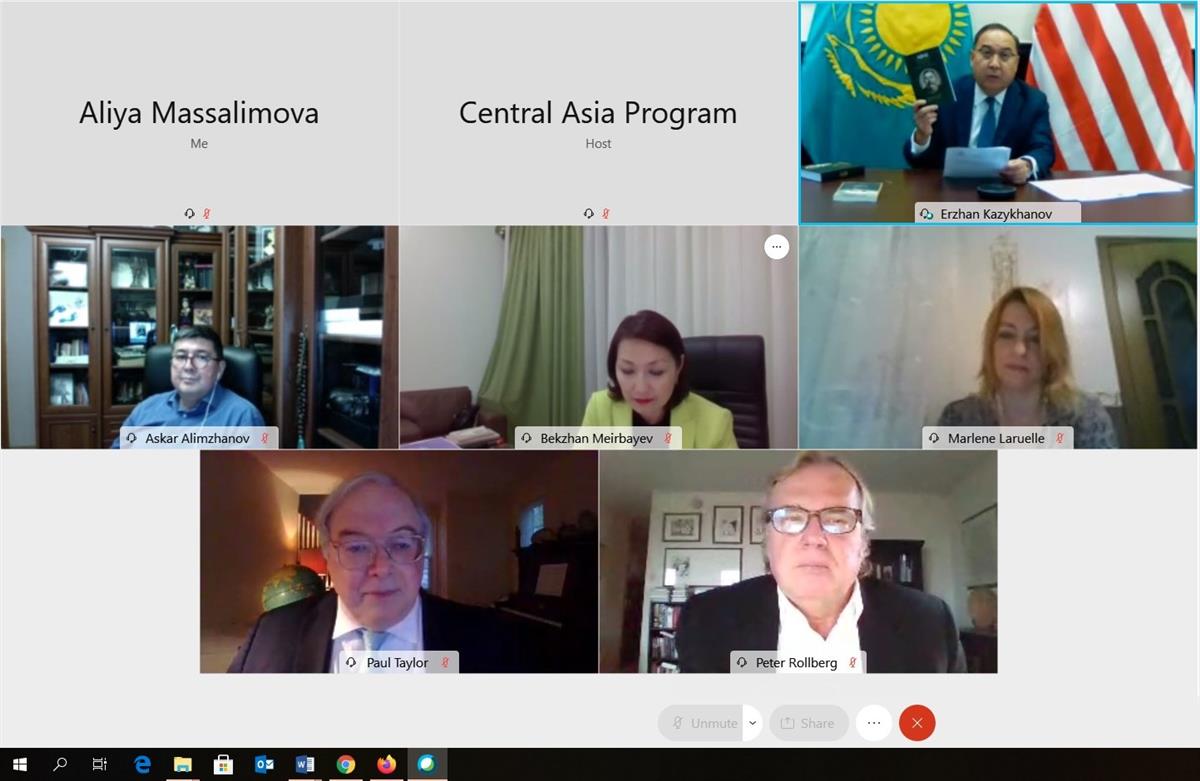Open Task View on the taskbar
The image size is (1200, 781).
coord(100,765)
